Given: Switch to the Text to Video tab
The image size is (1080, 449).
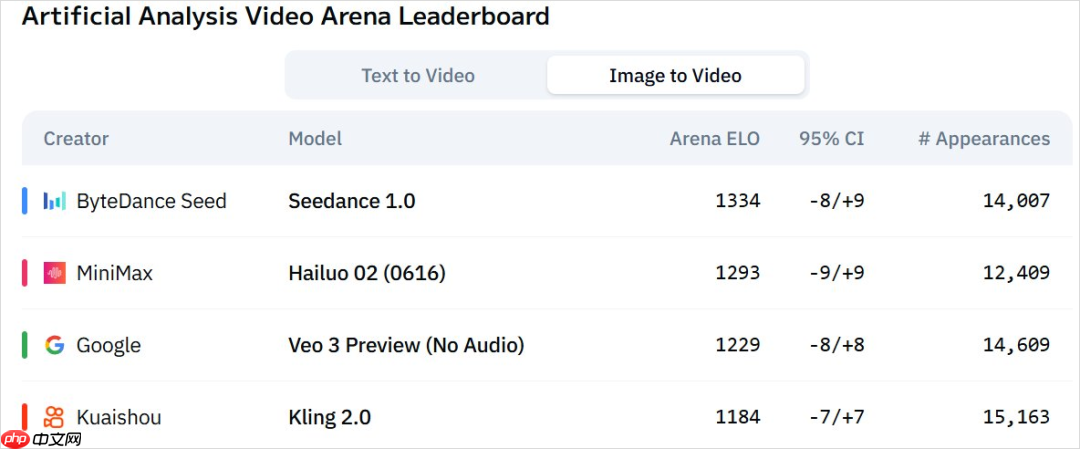Looking at the screenshot, I should (x=418, y=75).
